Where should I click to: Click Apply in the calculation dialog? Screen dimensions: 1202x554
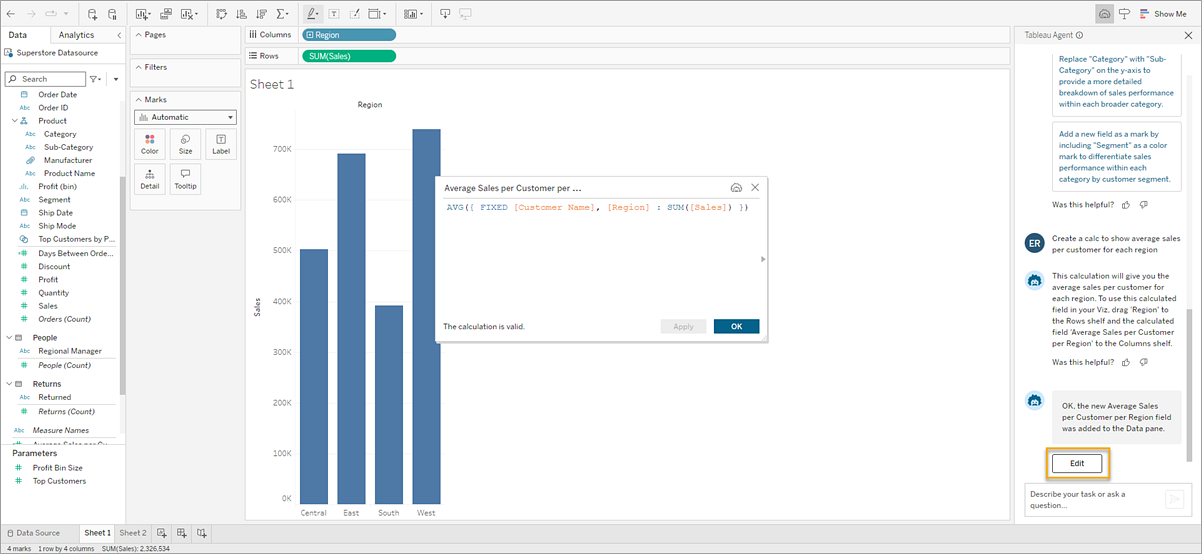click(683, 326)
